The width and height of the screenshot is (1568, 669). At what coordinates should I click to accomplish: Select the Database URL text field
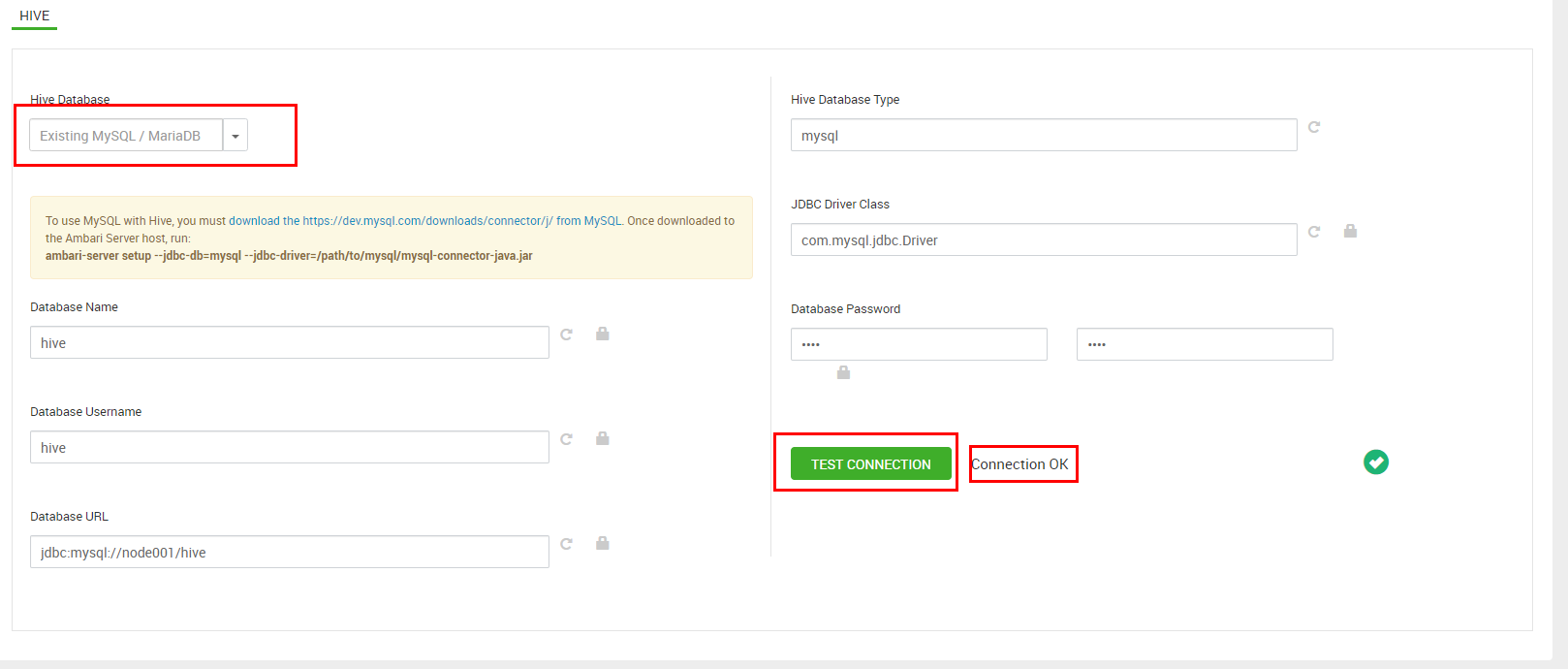coord(289,553)
